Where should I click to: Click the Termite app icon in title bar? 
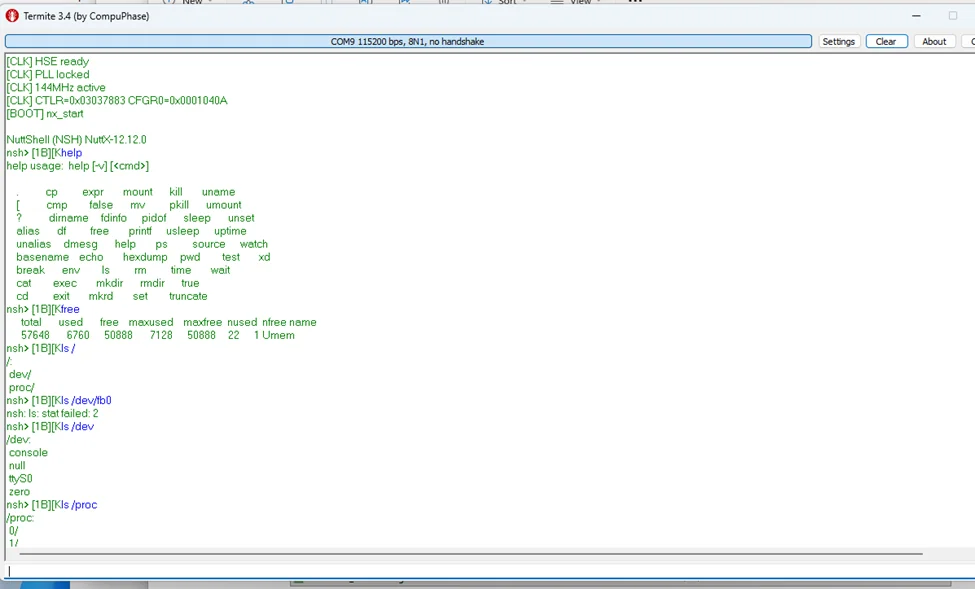[x=12, y=16]
